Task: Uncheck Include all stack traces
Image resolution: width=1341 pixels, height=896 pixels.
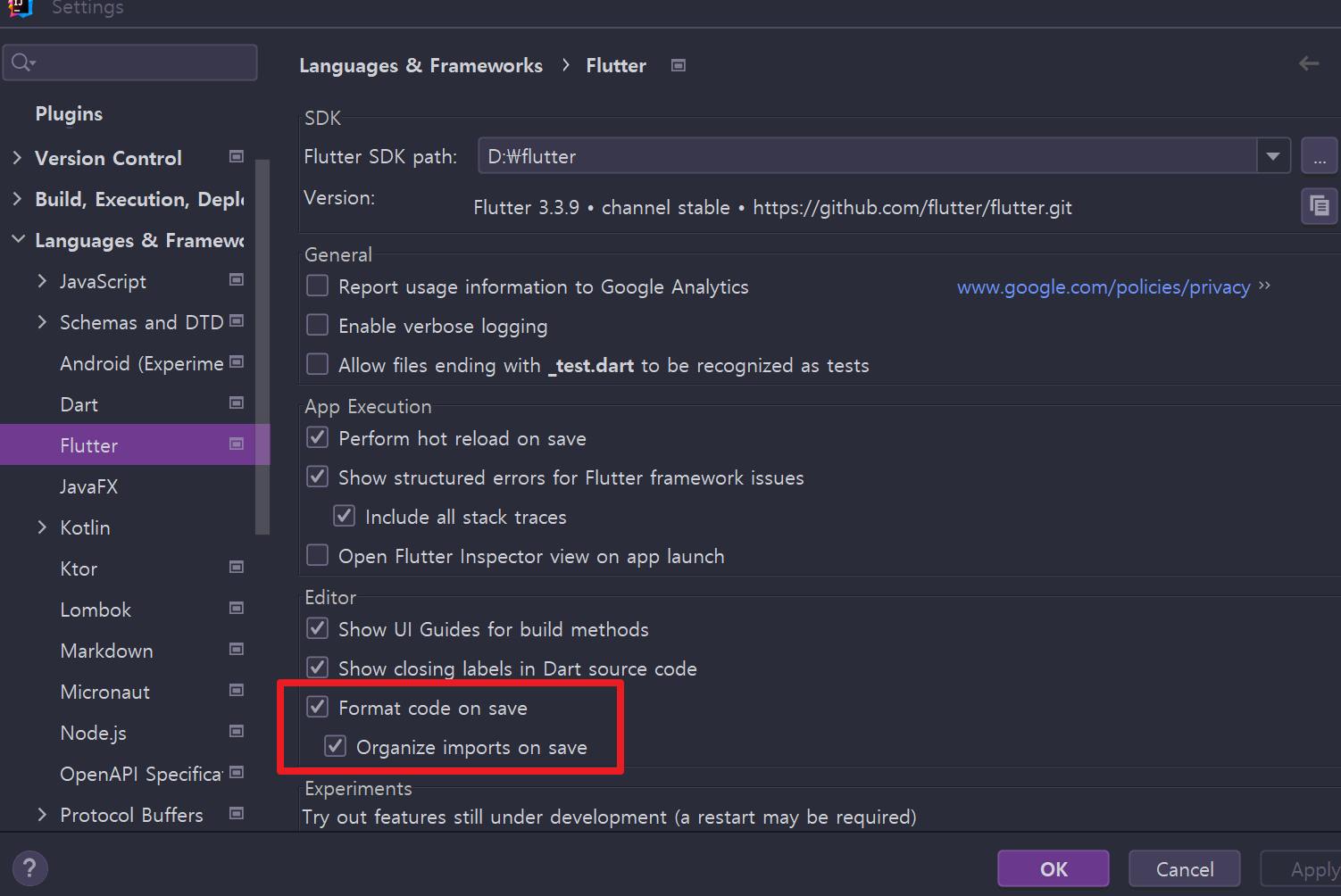Action: [x=344, y=516]
